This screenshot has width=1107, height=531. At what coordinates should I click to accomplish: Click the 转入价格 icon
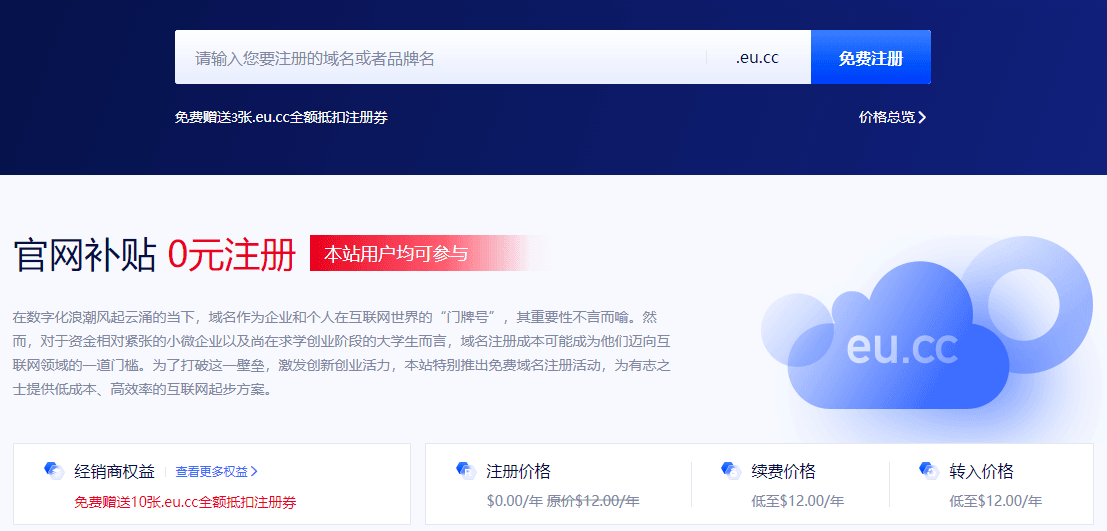929,470
